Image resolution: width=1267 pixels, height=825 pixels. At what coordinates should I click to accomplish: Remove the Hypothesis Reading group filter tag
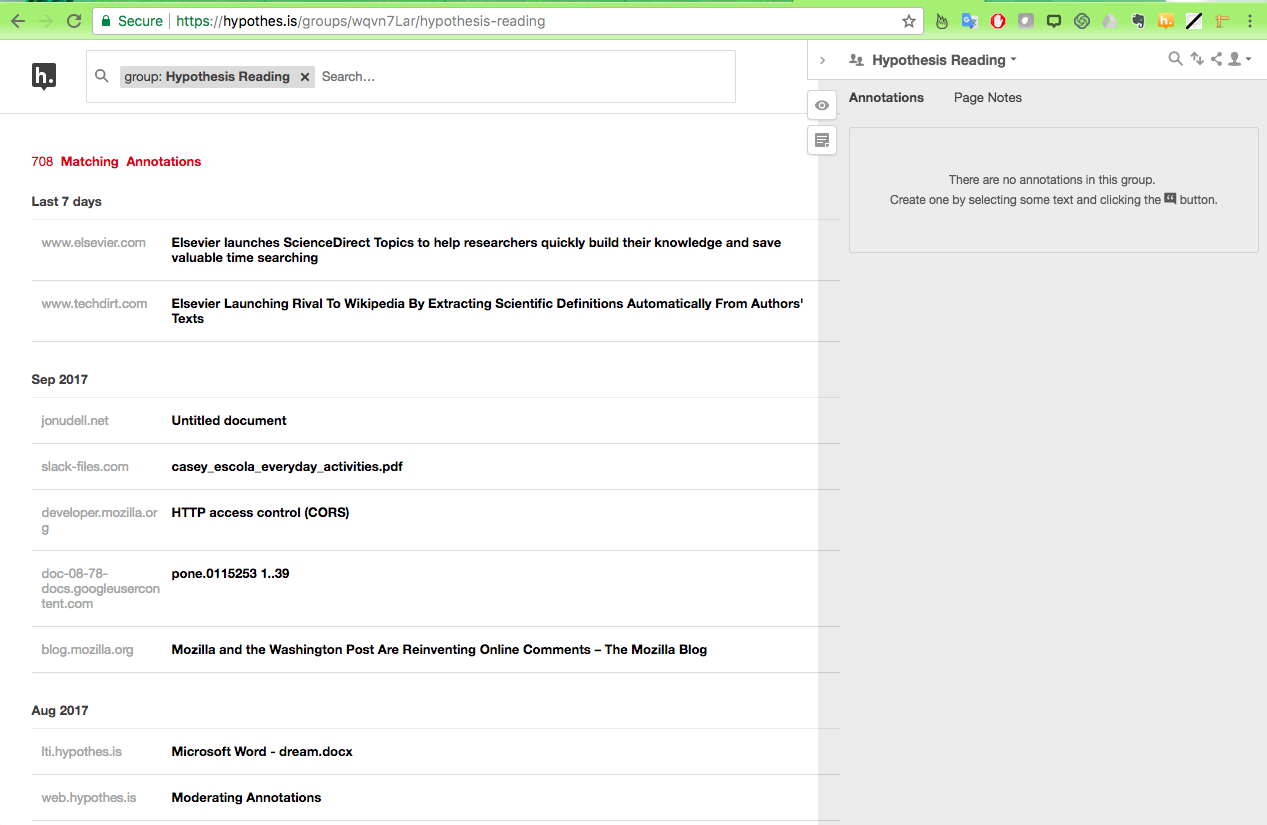tap(305, 77)
